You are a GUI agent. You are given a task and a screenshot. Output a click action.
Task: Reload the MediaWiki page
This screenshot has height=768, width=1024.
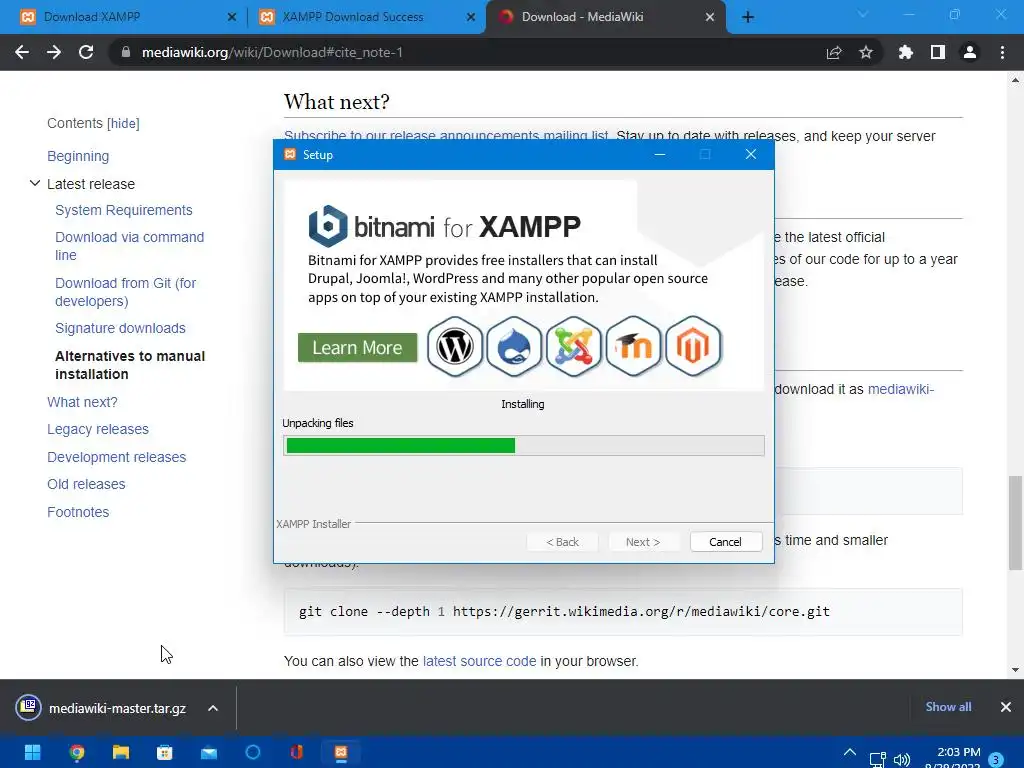coord(86,52)
